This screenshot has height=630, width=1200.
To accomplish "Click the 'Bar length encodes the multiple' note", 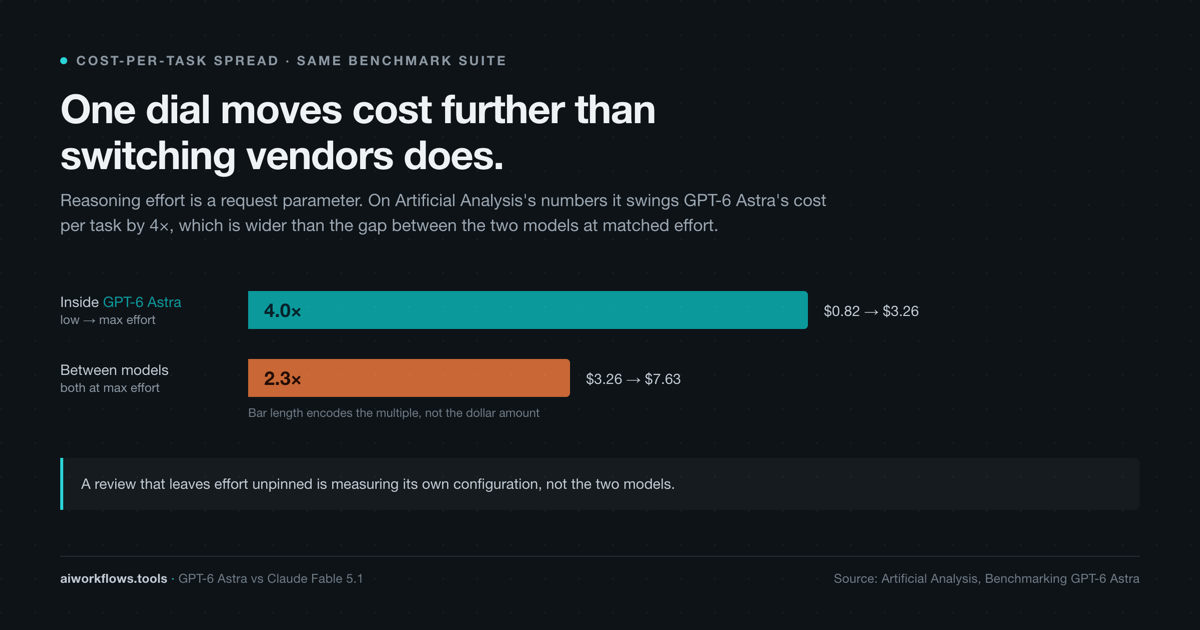I will coord(394,413).
